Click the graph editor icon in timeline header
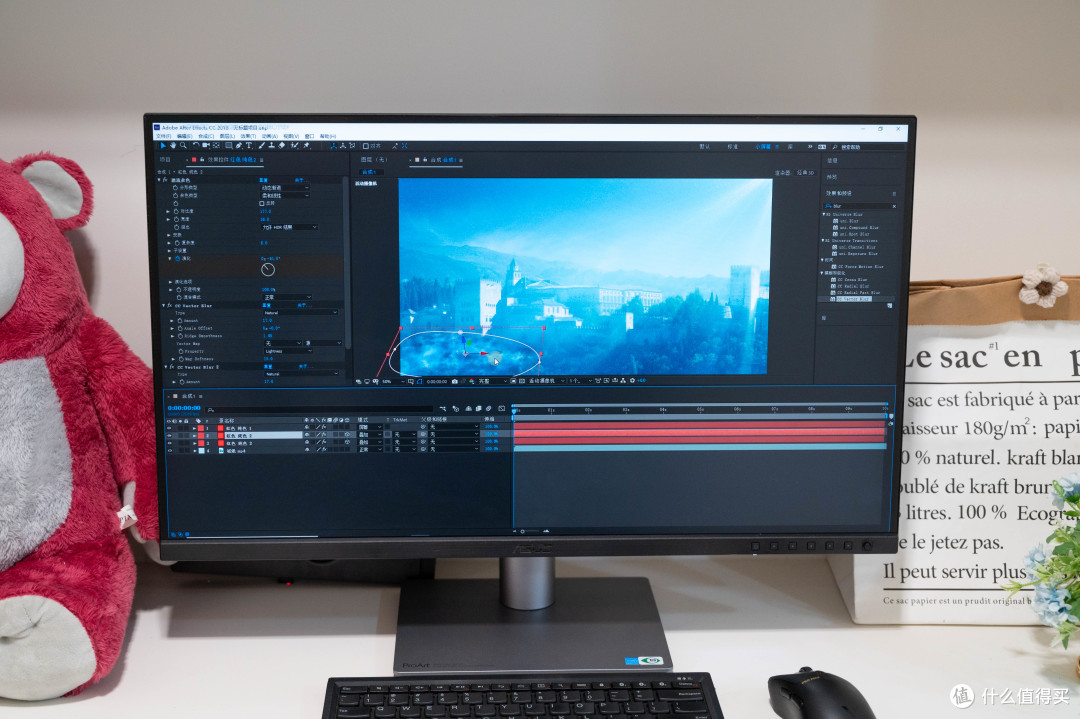Viewport: 1080px width, 719px height. click(x=501, y=408)
